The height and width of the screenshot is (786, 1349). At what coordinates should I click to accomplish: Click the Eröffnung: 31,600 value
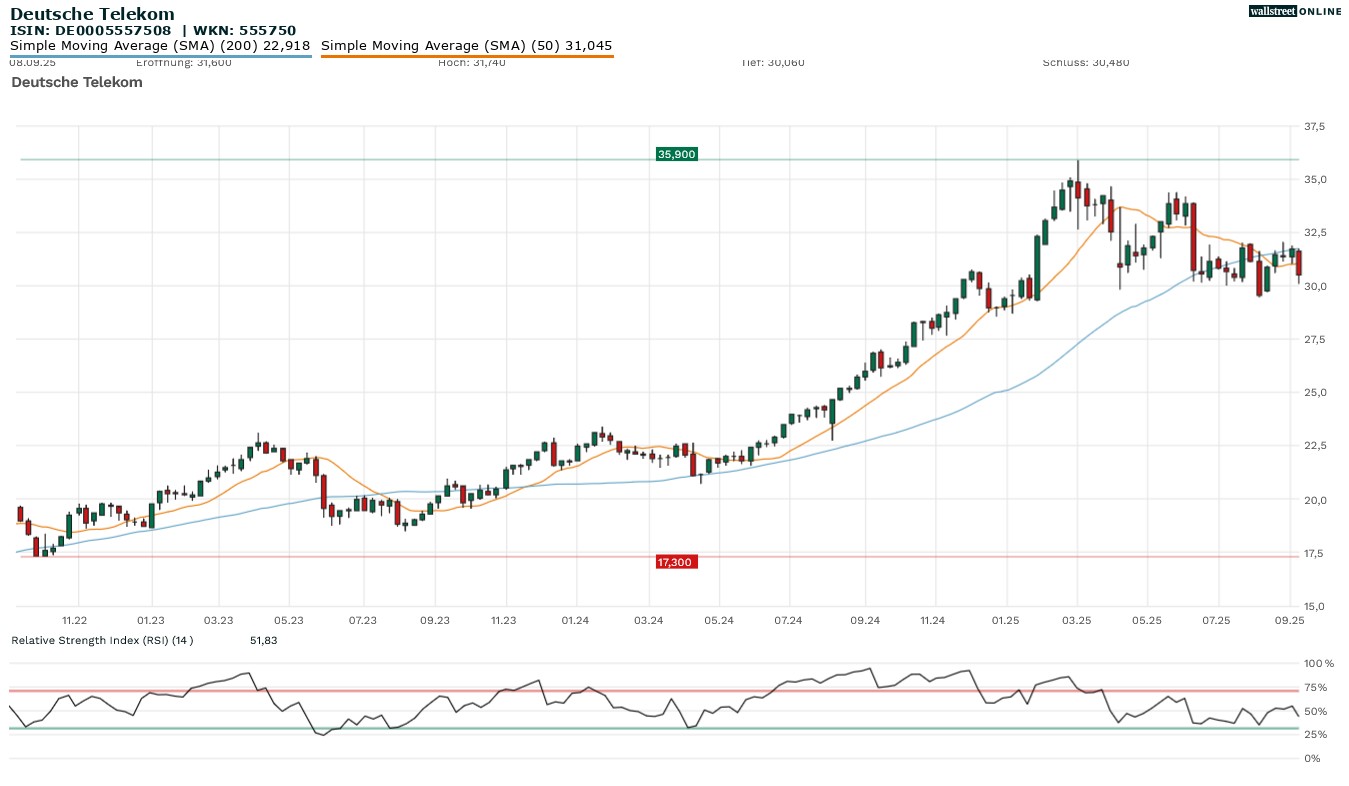click(x=183, y=63)
